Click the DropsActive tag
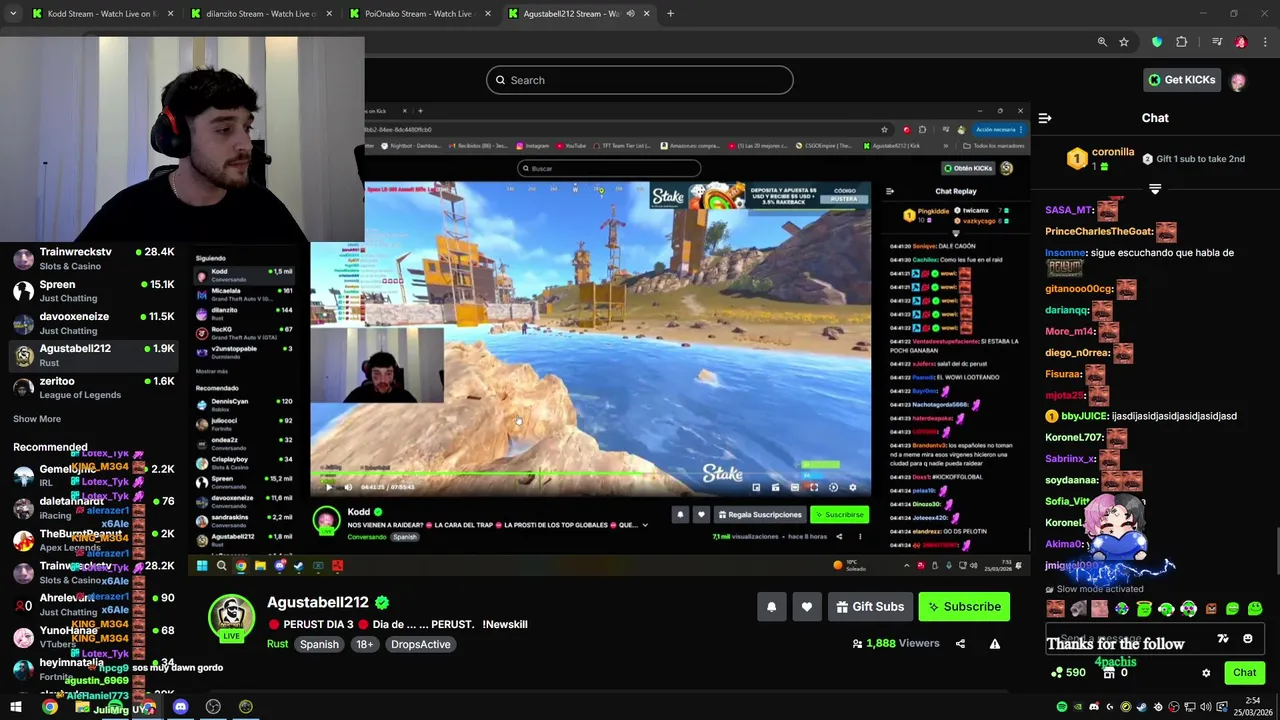Viewport: 1280px width, 720px height. [x=421, y=644]
